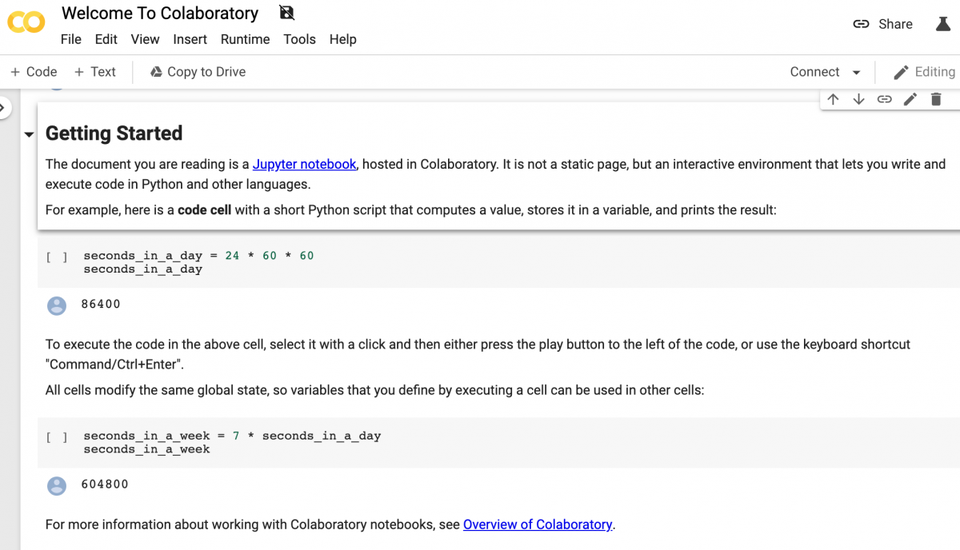The image size is (960, 550).
Task: Delete cell with the trash icon
Action: tap(936, 99)
